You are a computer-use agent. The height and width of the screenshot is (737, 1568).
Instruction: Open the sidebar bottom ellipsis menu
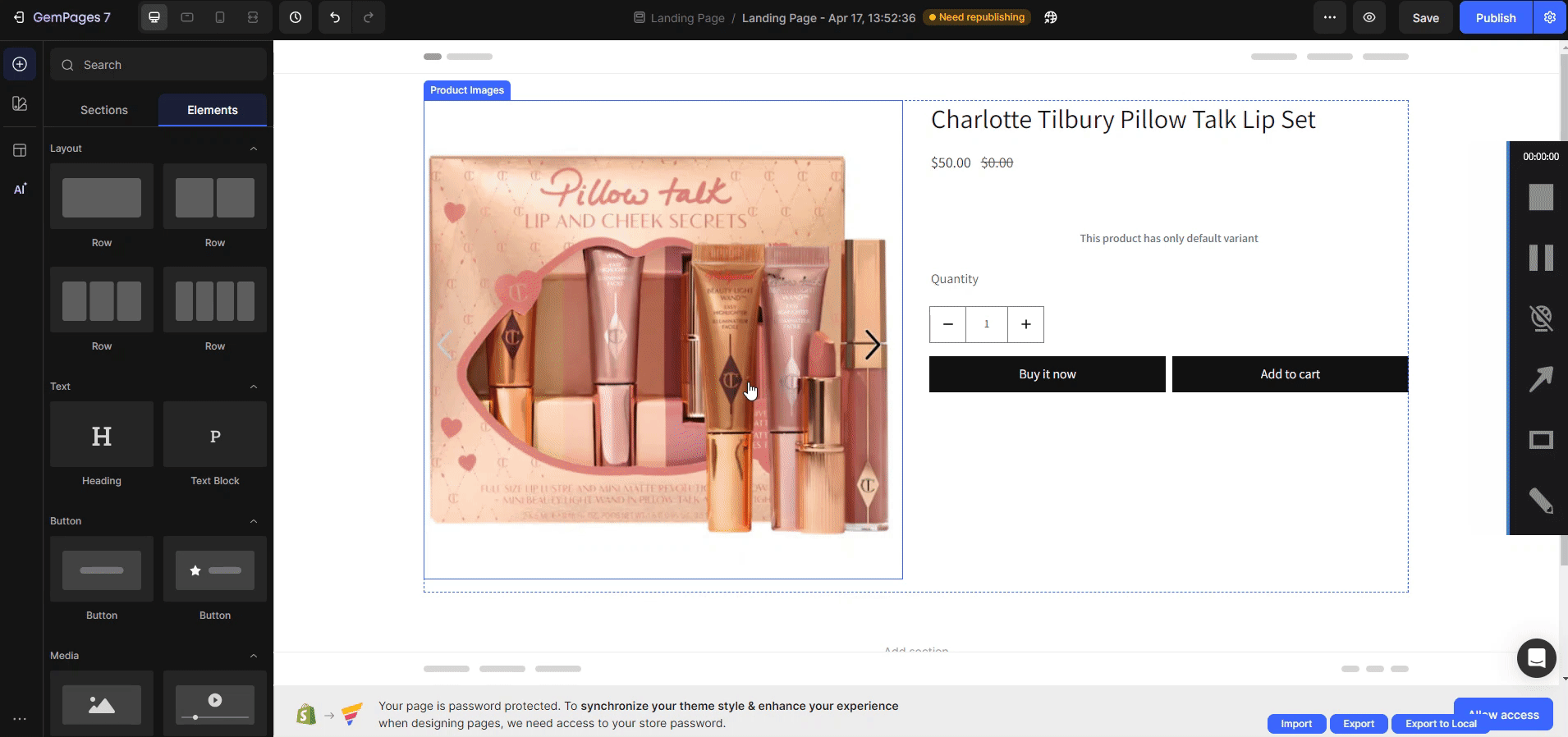[x=20, y=718]
